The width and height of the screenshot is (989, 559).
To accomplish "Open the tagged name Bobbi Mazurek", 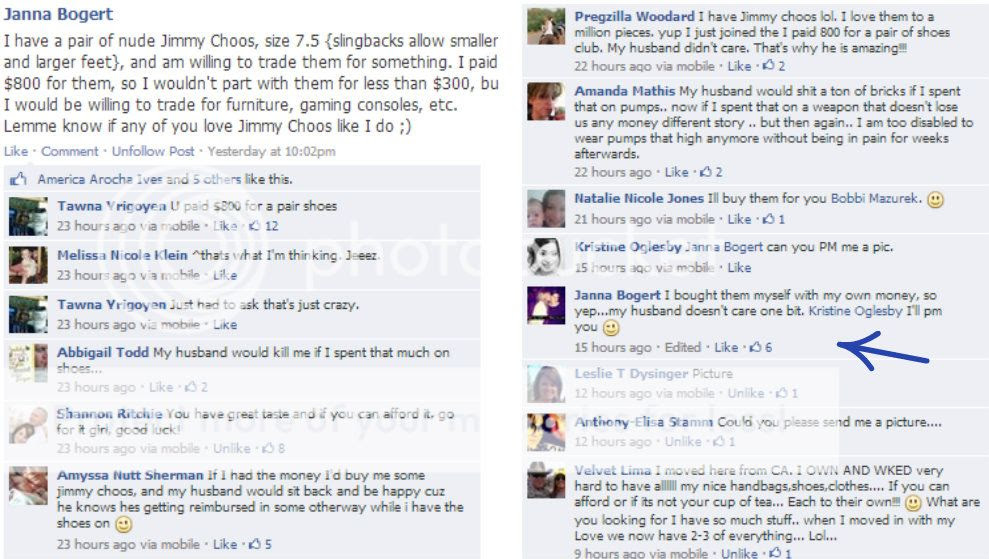I will tap(874, 198).
